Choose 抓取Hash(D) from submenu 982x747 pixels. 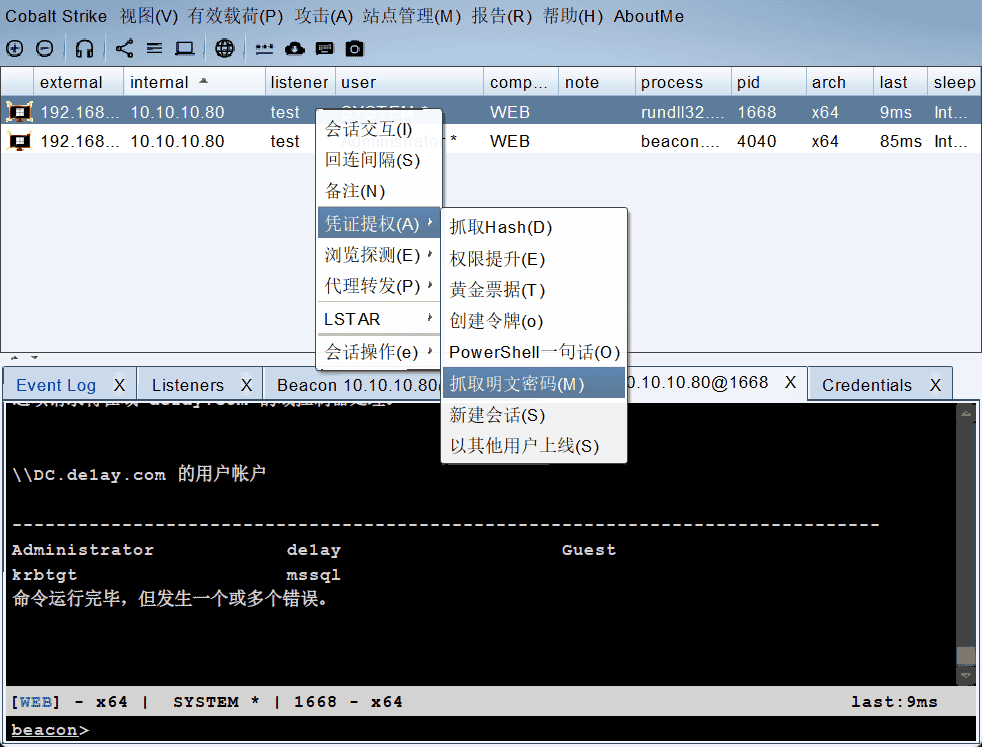pyautogui.click(x=500, y=227)
